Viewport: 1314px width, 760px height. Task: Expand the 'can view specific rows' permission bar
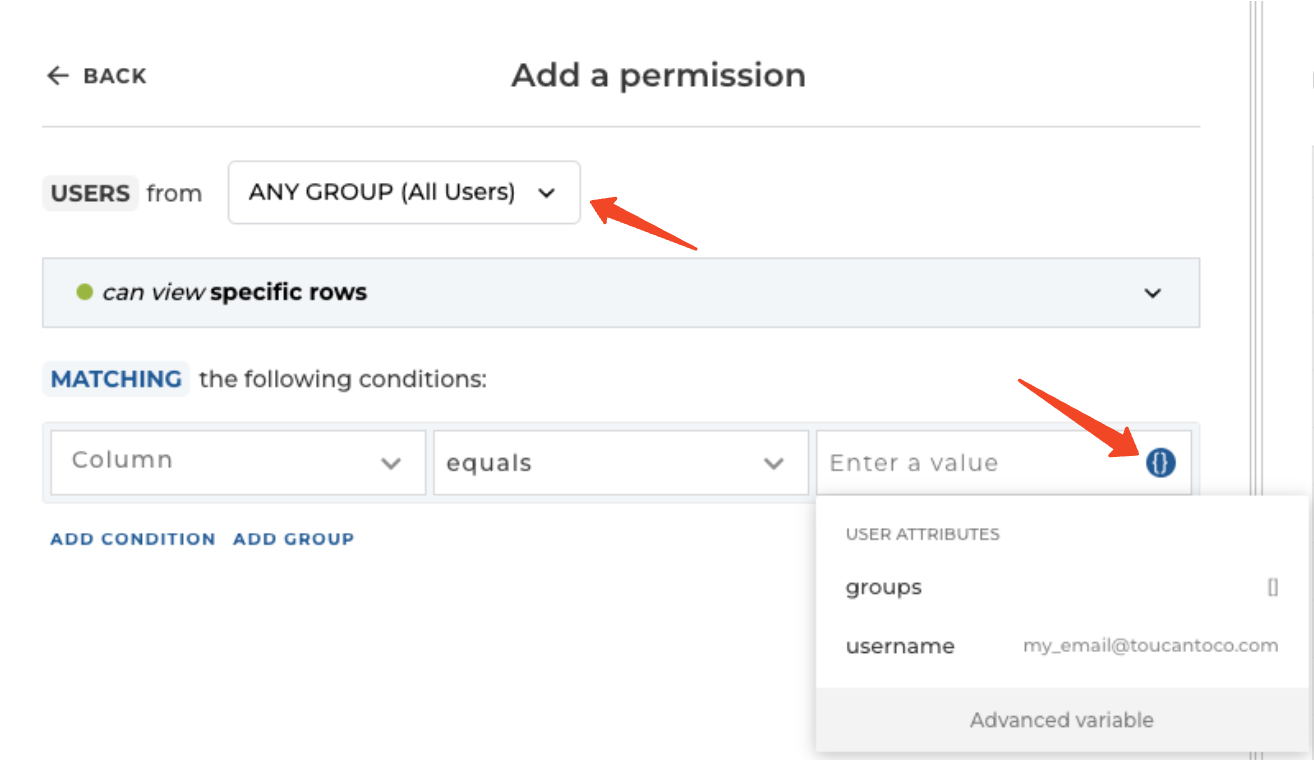pos(620,293)
